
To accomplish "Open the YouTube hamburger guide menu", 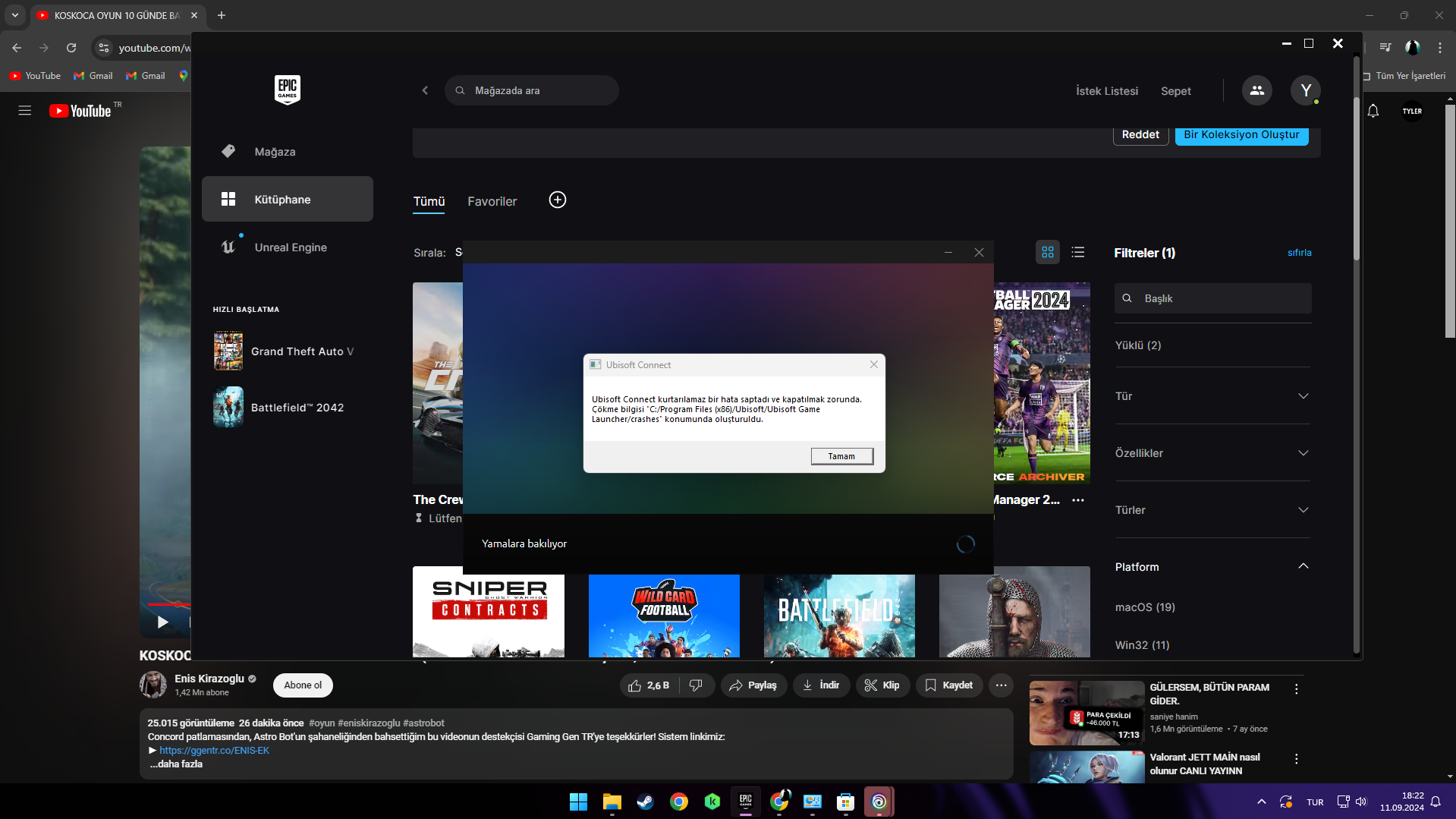I will [x=25, y=111].
